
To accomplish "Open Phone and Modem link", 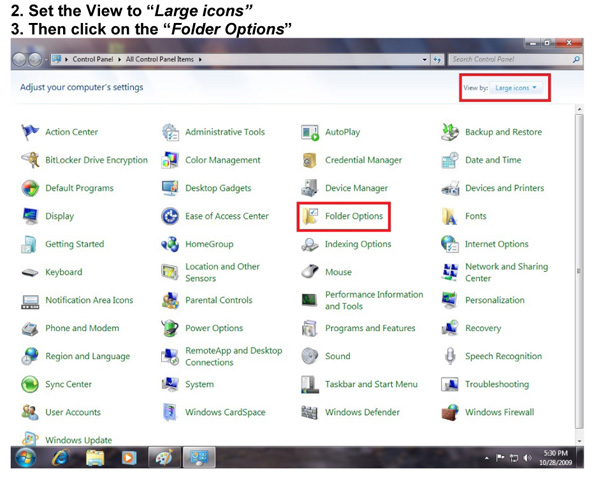I will [x=82, y=328].
